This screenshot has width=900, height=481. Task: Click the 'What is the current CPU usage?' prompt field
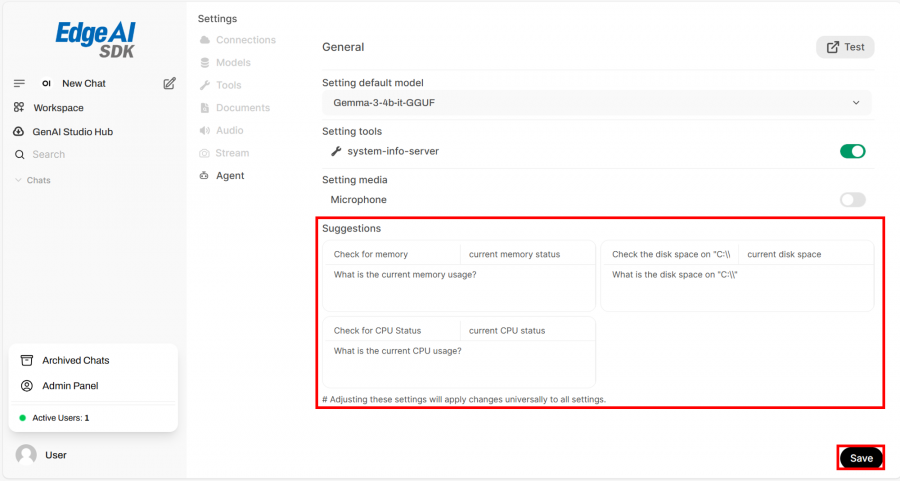tap(458, 364)
